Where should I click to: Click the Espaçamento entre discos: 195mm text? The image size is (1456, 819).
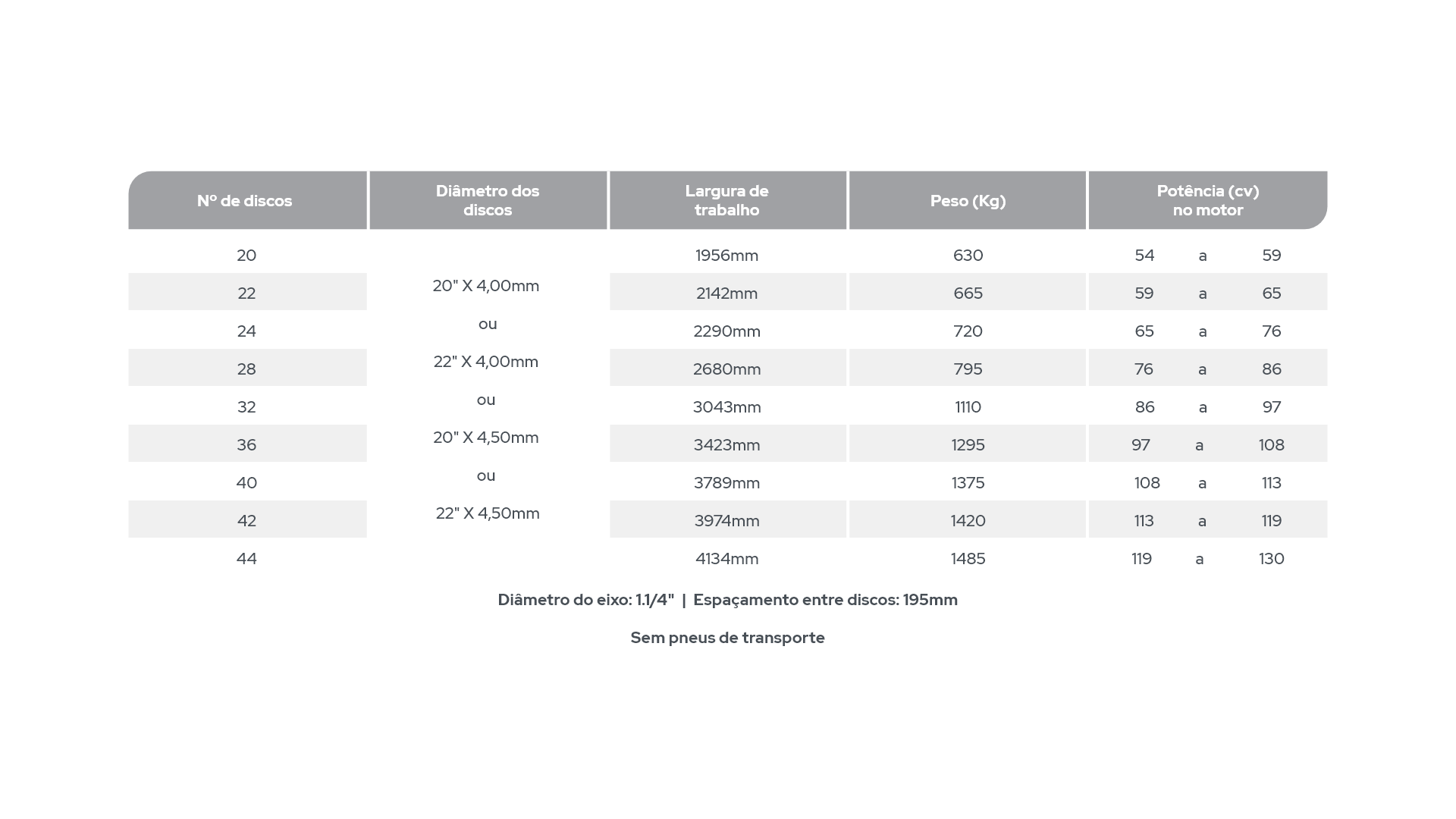tap(825, 600)
